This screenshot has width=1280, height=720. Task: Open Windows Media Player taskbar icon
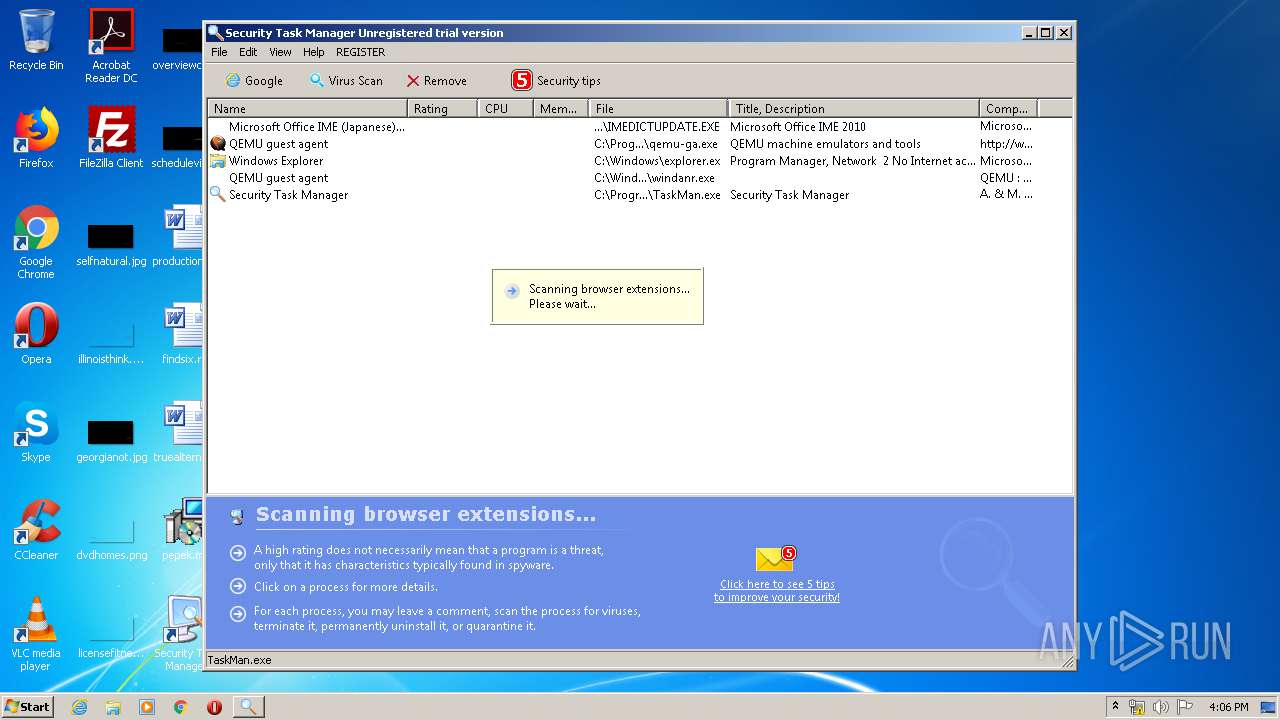click(147, 707)
